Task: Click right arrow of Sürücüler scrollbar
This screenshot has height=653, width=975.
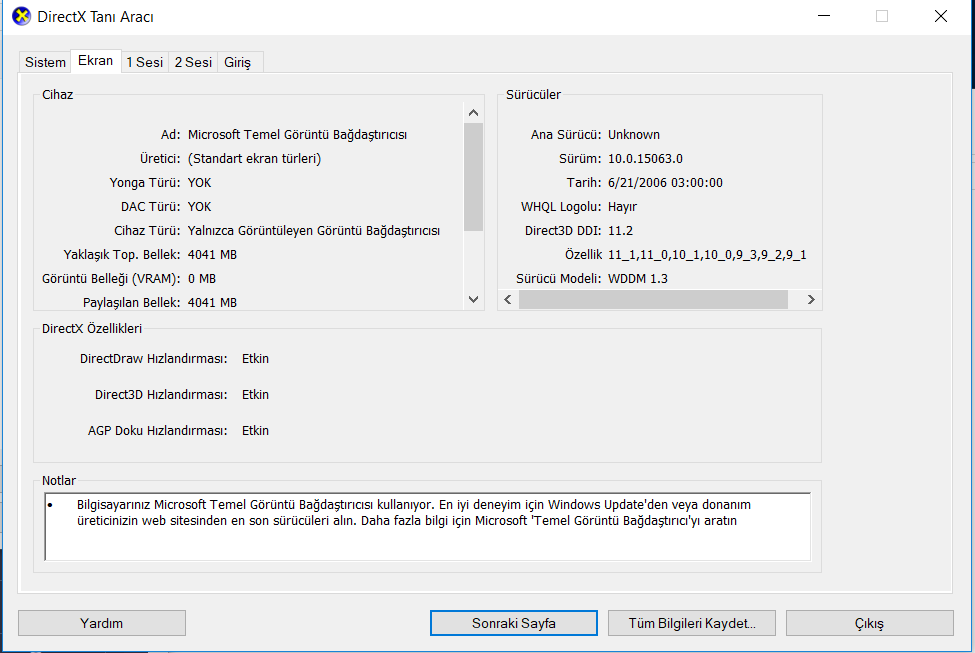Action: click(x=811, y=300)
